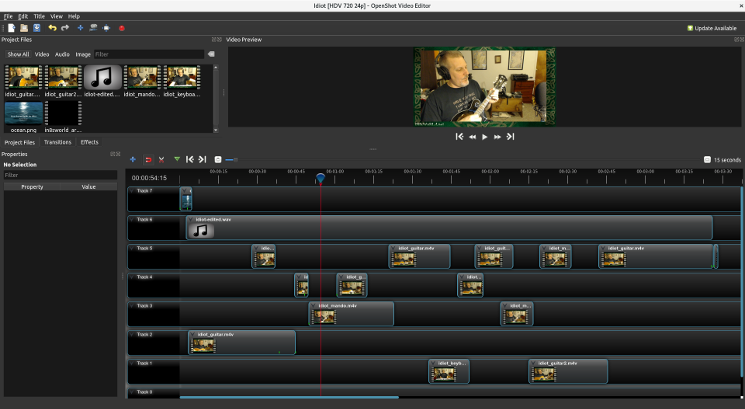
Task: Jump to the next marker
Action: pos(202,159)
